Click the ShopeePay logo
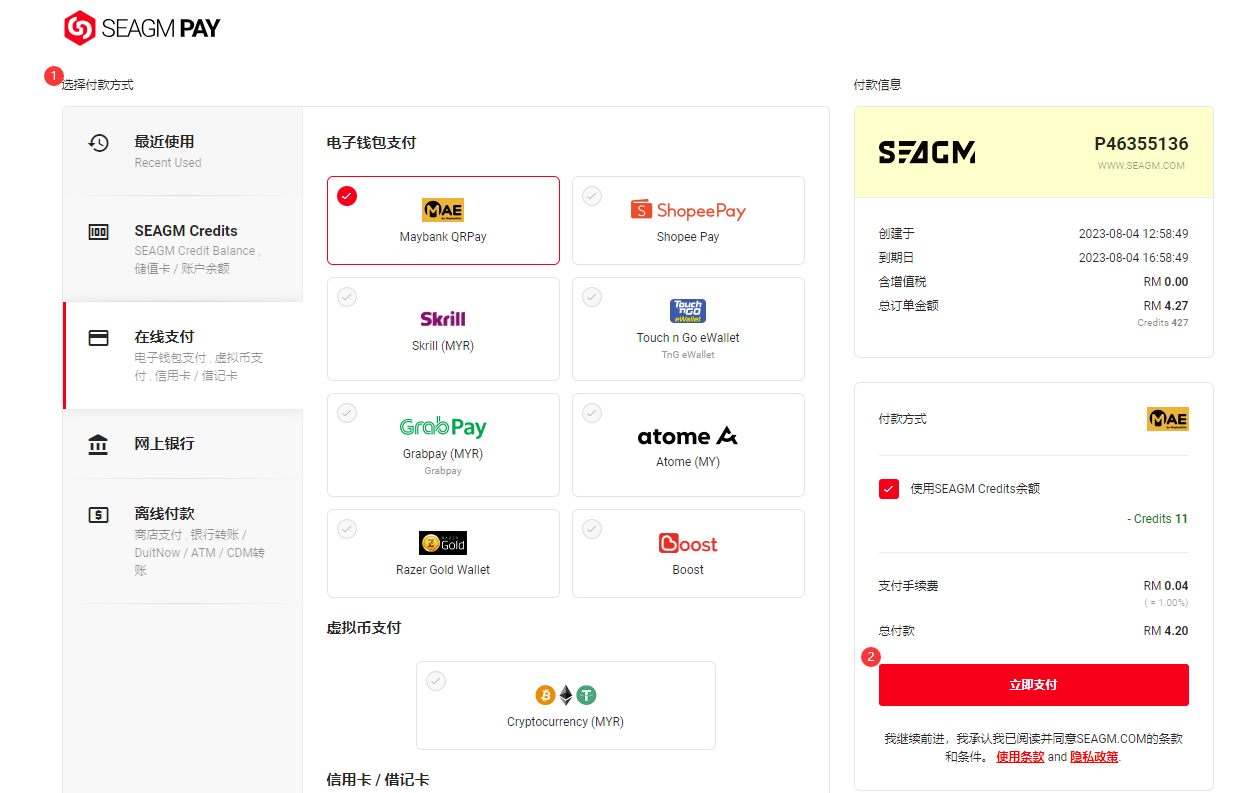 688,210
